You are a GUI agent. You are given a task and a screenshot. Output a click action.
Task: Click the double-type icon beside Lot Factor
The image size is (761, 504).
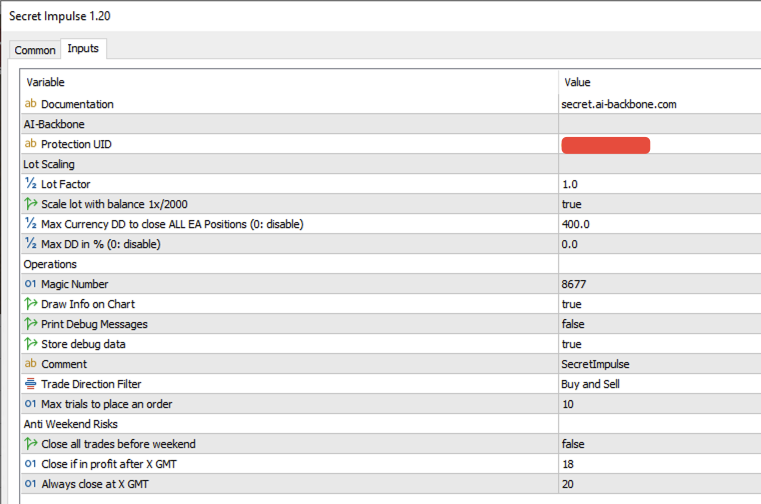[30, 184]
